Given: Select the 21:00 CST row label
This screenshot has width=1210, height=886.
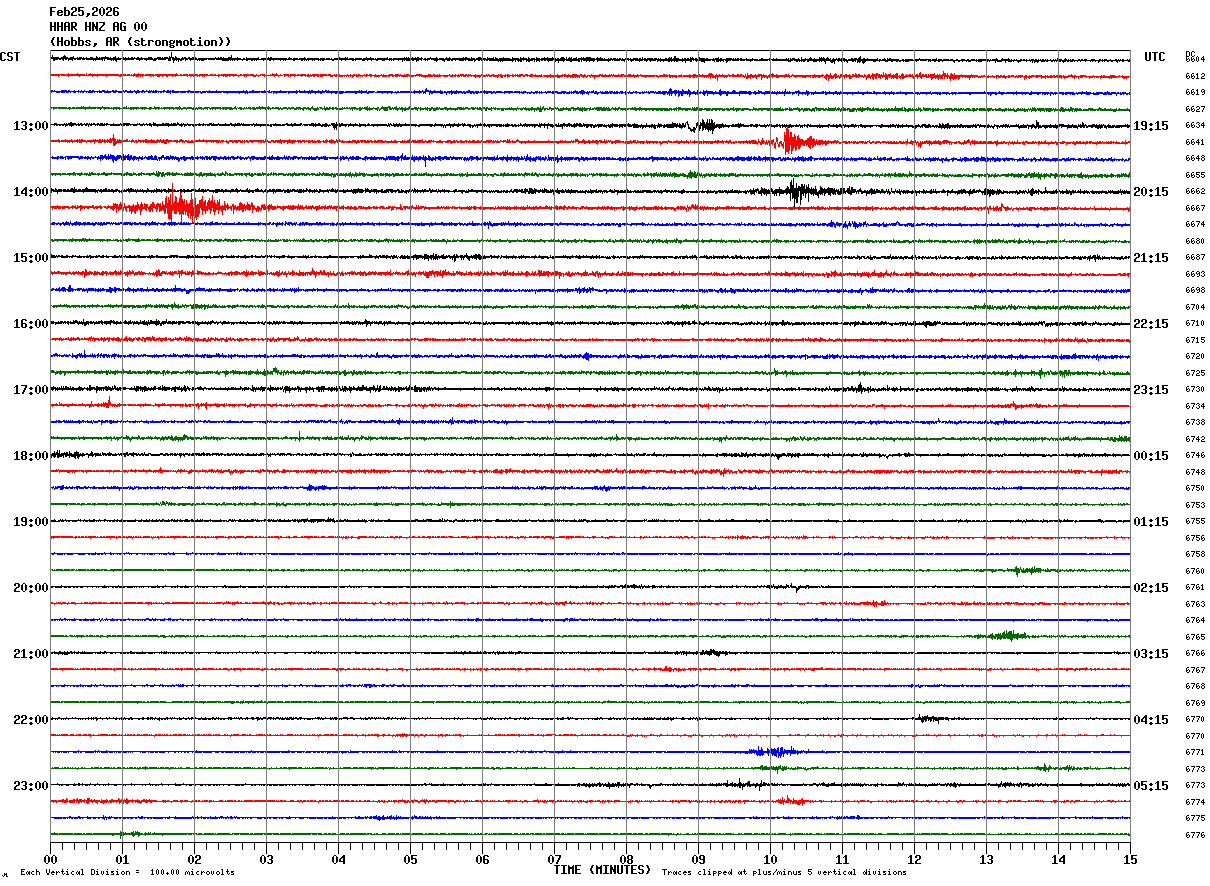Looking at the screenshot, I should [x=31, y=654].
